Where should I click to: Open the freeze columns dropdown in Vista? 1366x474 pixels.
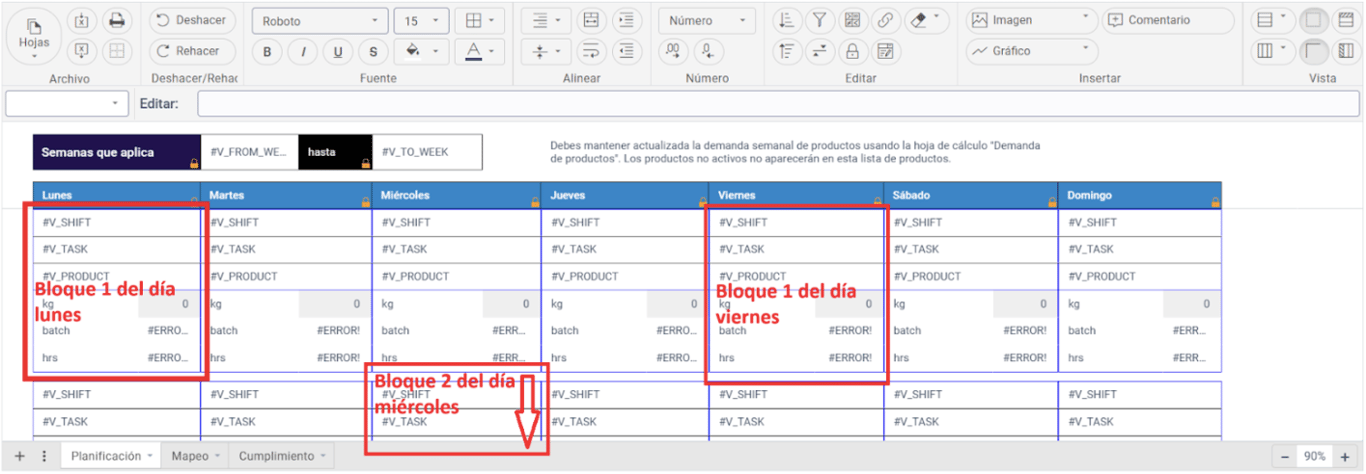(1273, 51)
